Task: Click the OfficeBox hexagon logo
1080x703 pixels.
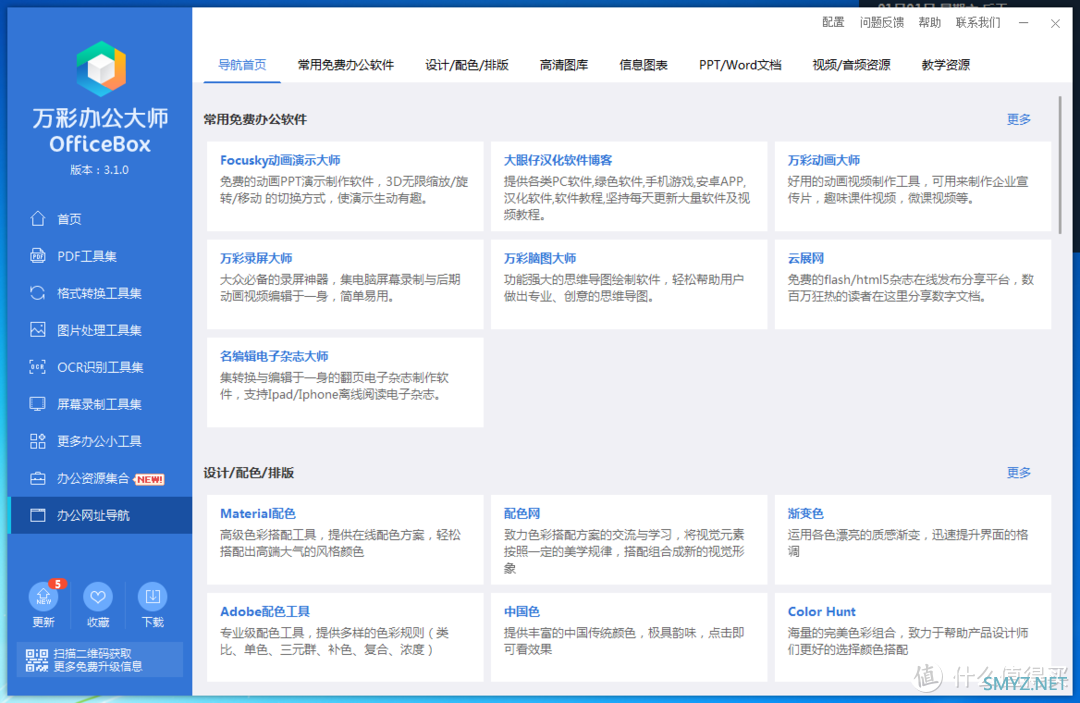Action: coord(101,69)
